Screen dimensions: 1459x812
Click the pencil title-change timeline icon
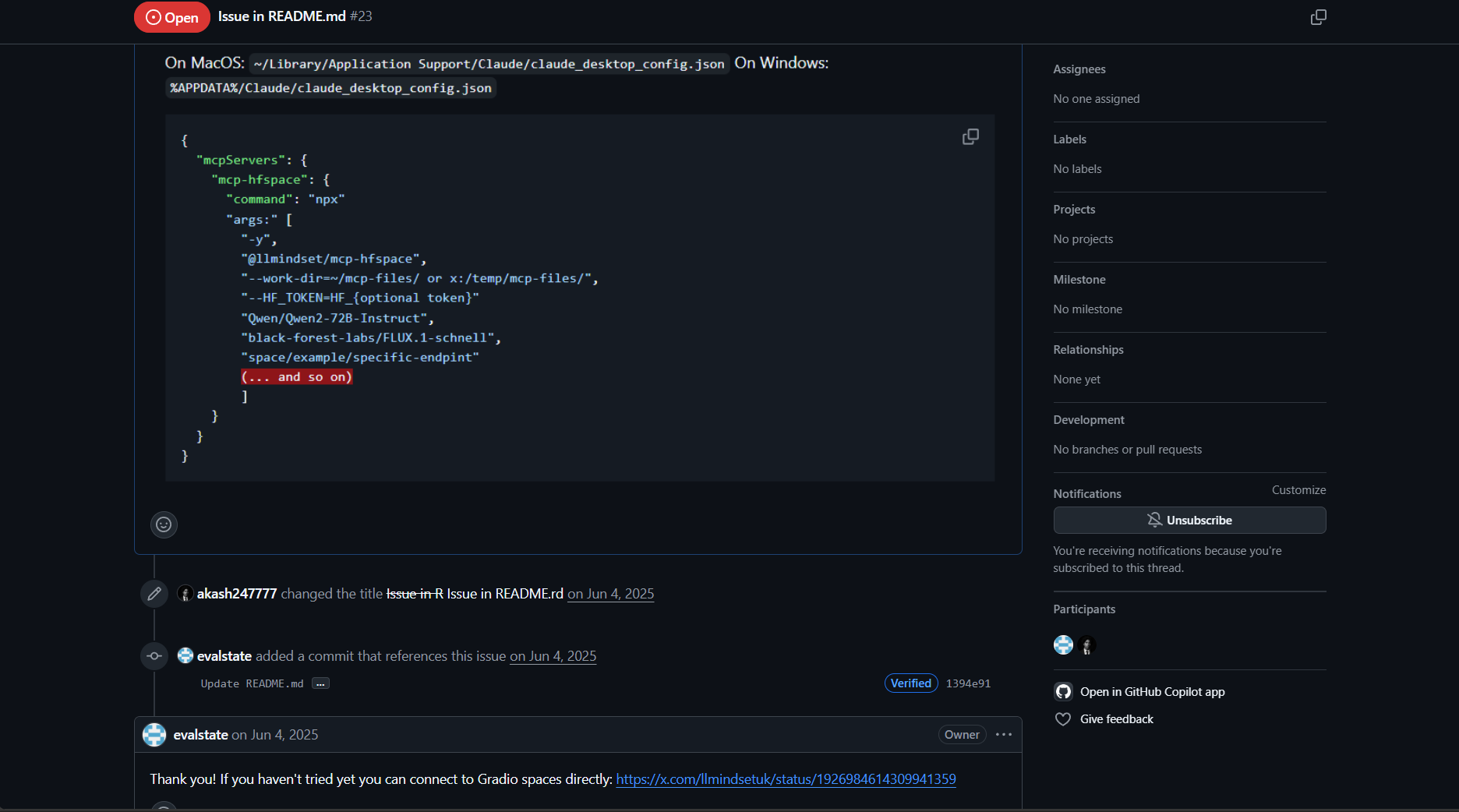pyautogui.click(x=154, y=594)
